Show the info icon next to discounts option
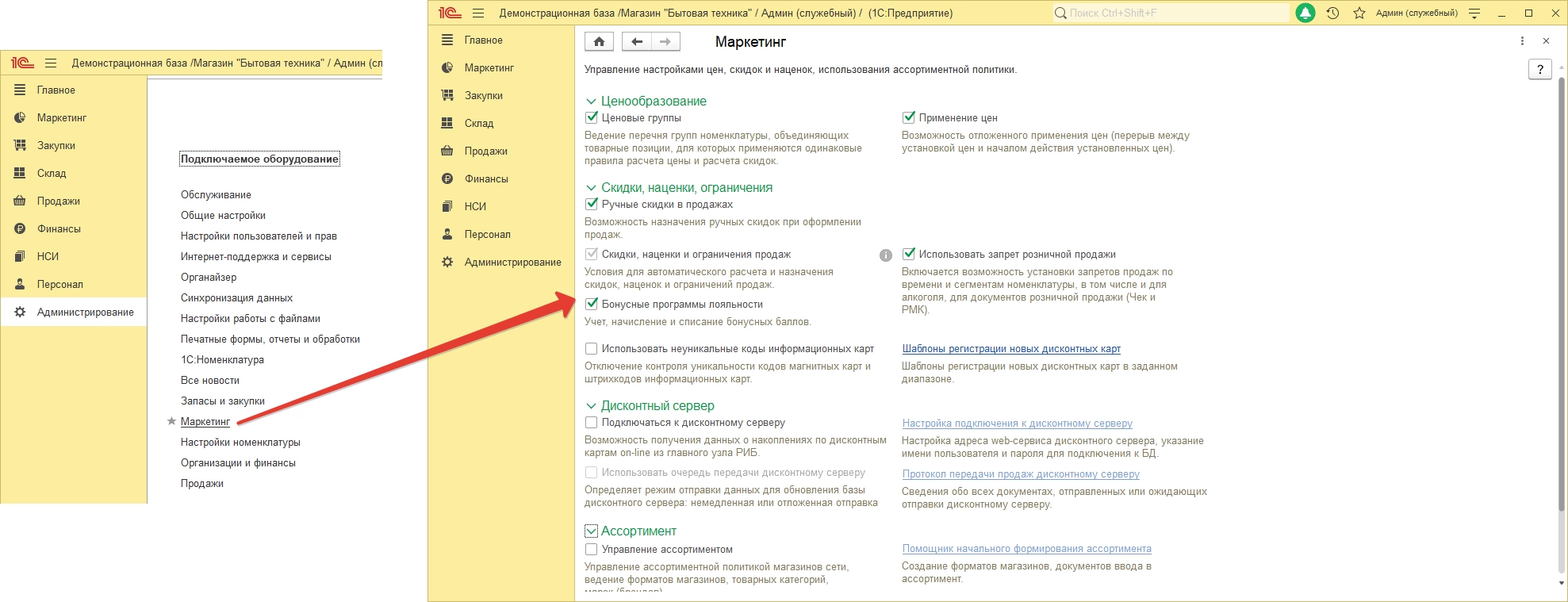Viewport: 1568px width, 602px height. [886, 255]
